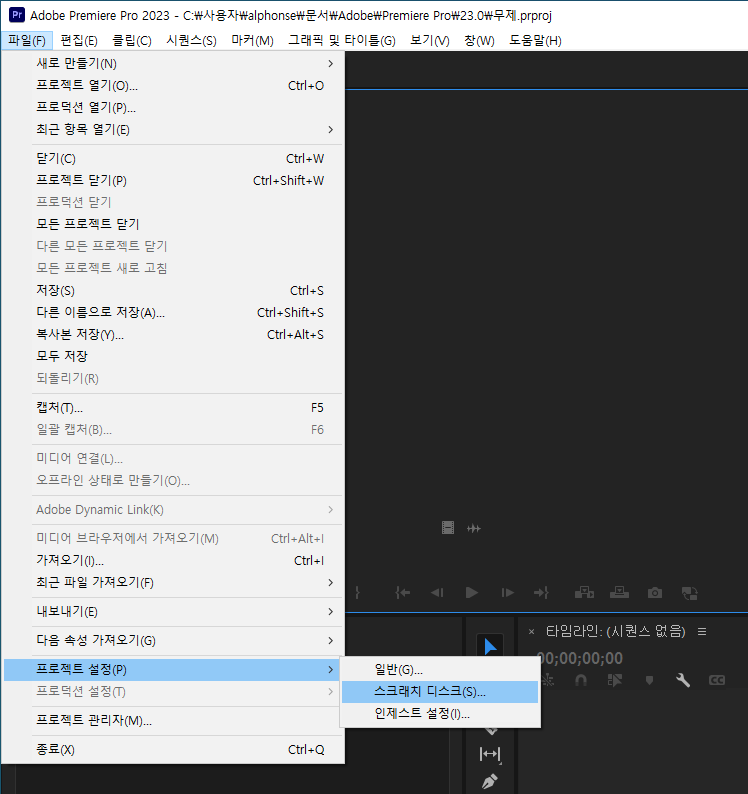
Task: Open the 편집(E) menu
Action: click(79, 40)
